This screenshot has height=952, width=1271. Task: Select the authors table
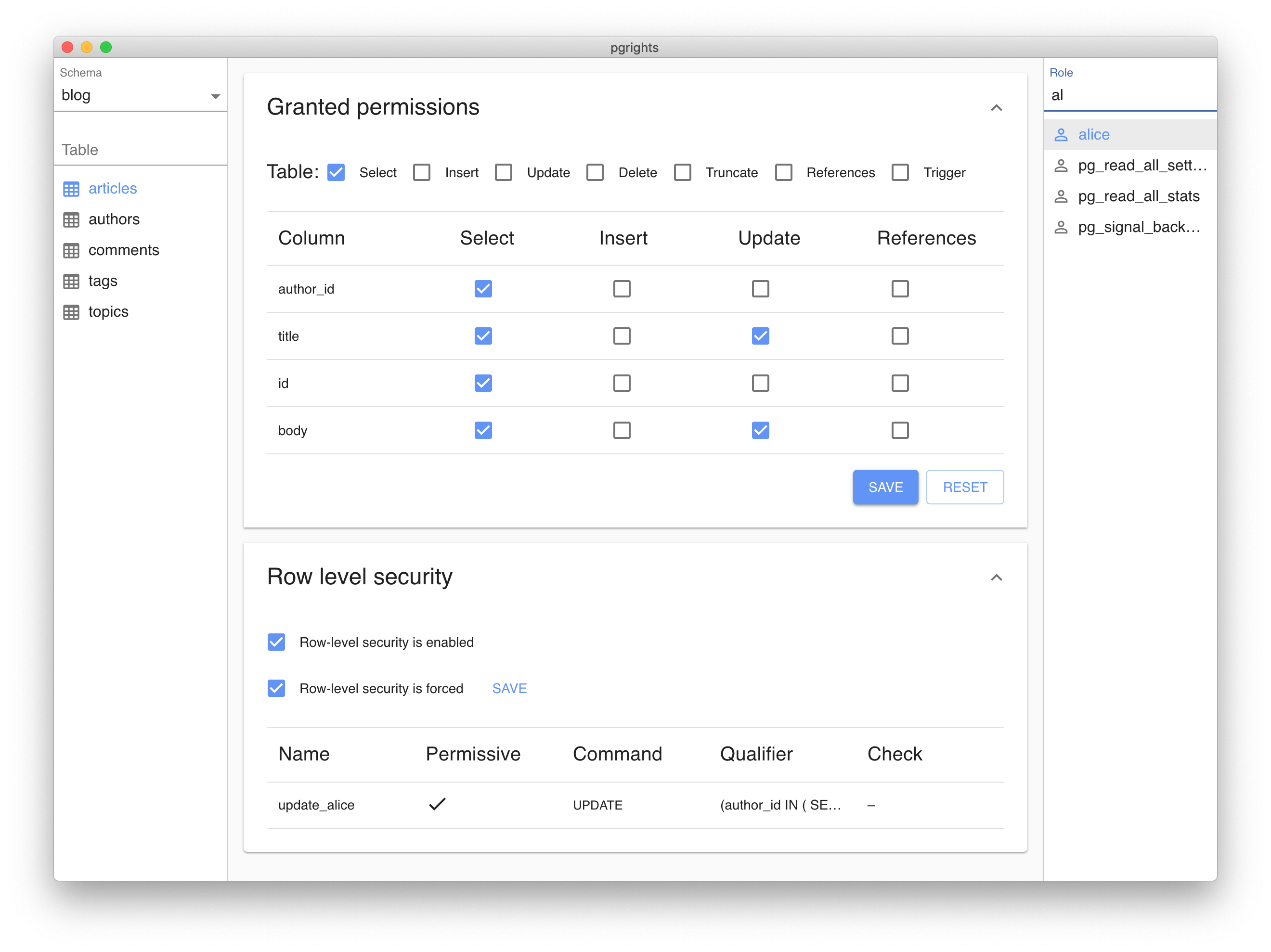click(141, 220)
